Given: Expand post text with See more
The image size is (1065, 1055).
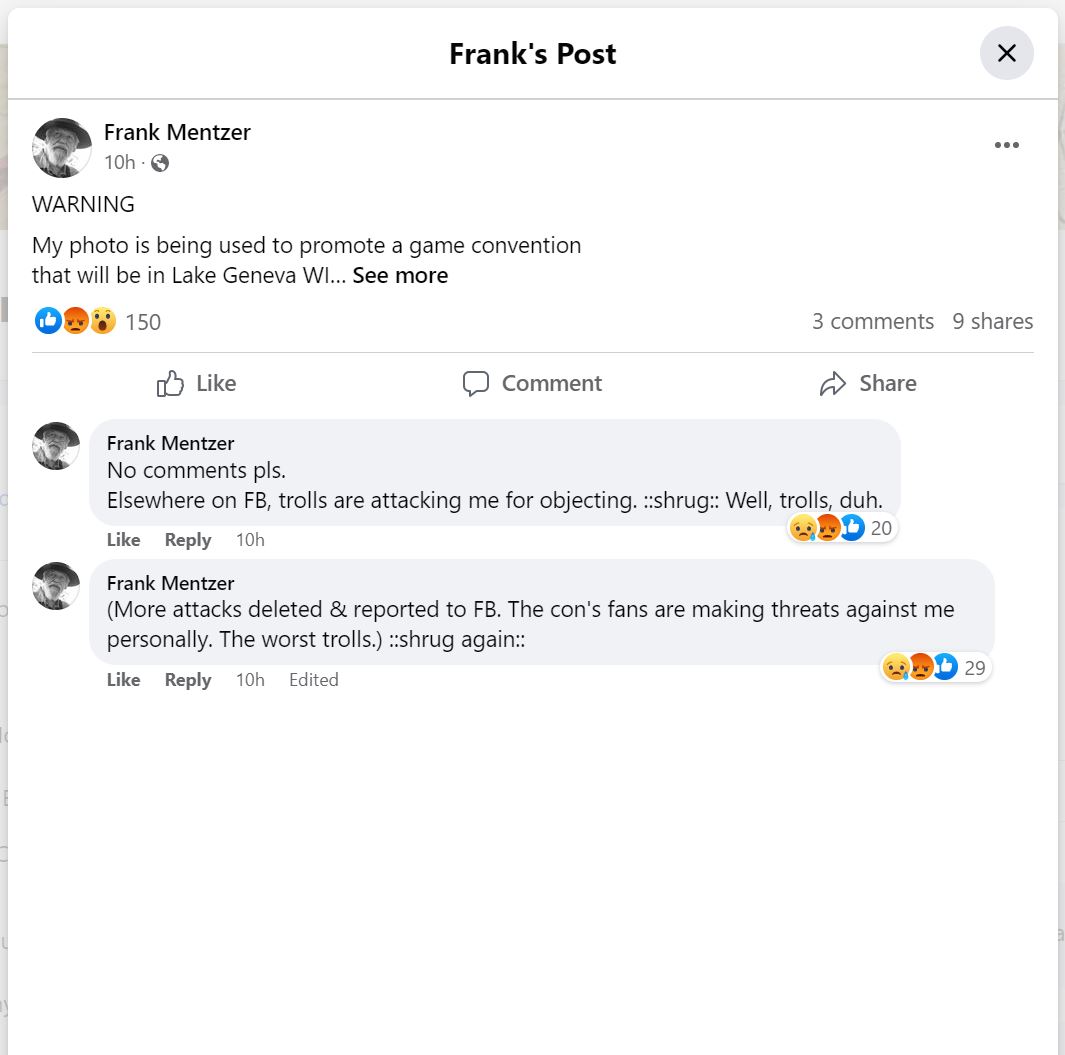Looking at the screenshot, I should (400, 276).
